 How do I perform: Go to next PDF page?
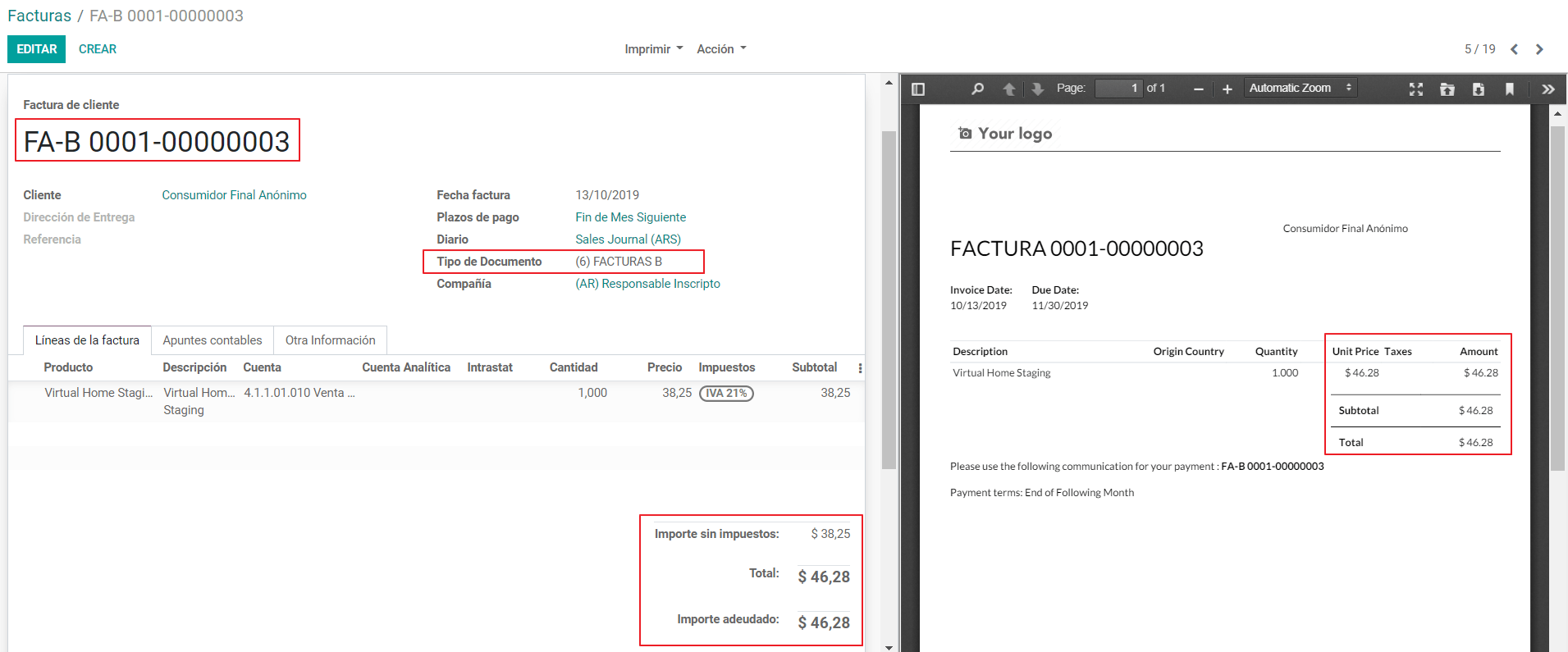pyautogui.click(x=1038, y=89)
